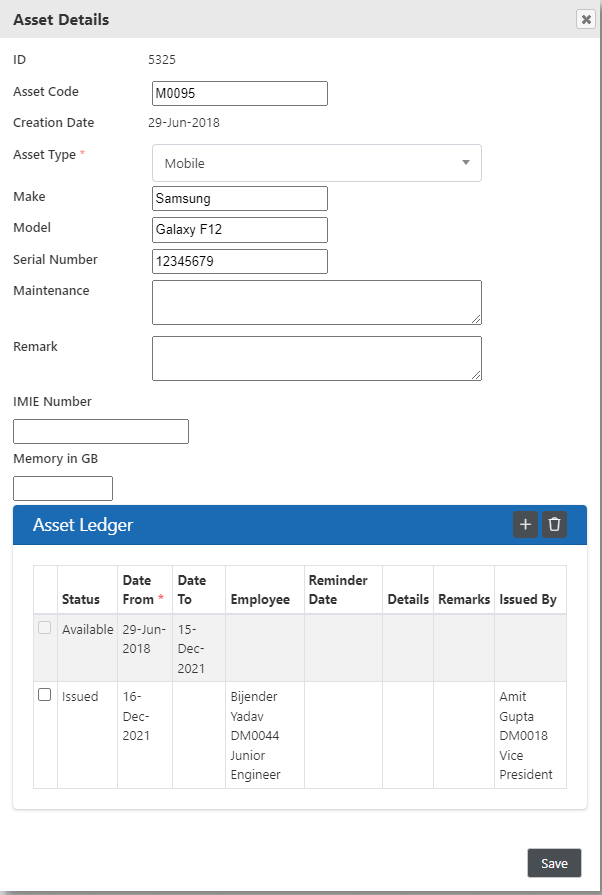
Task: Add a new Asset Ledger row
Action: point(525,525)
